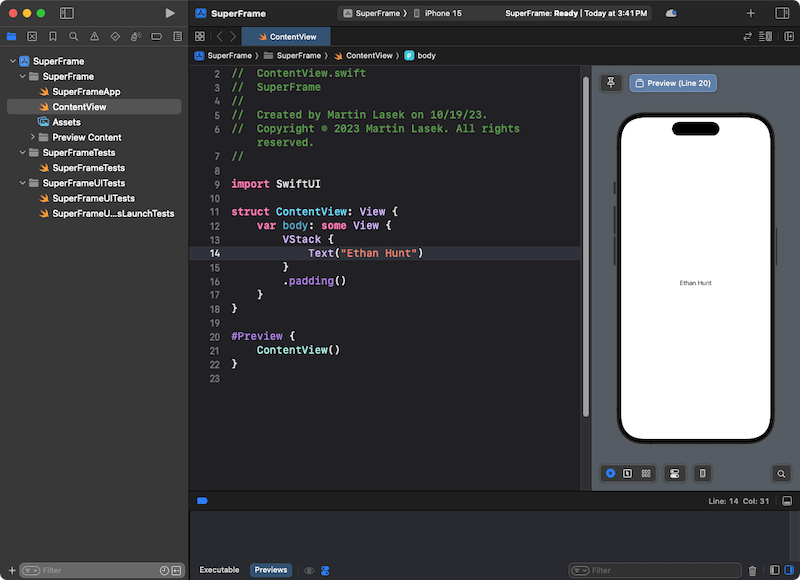Pin the preview canvas
This screenshot has height=580, width=800.
click(x=611, y=83)
